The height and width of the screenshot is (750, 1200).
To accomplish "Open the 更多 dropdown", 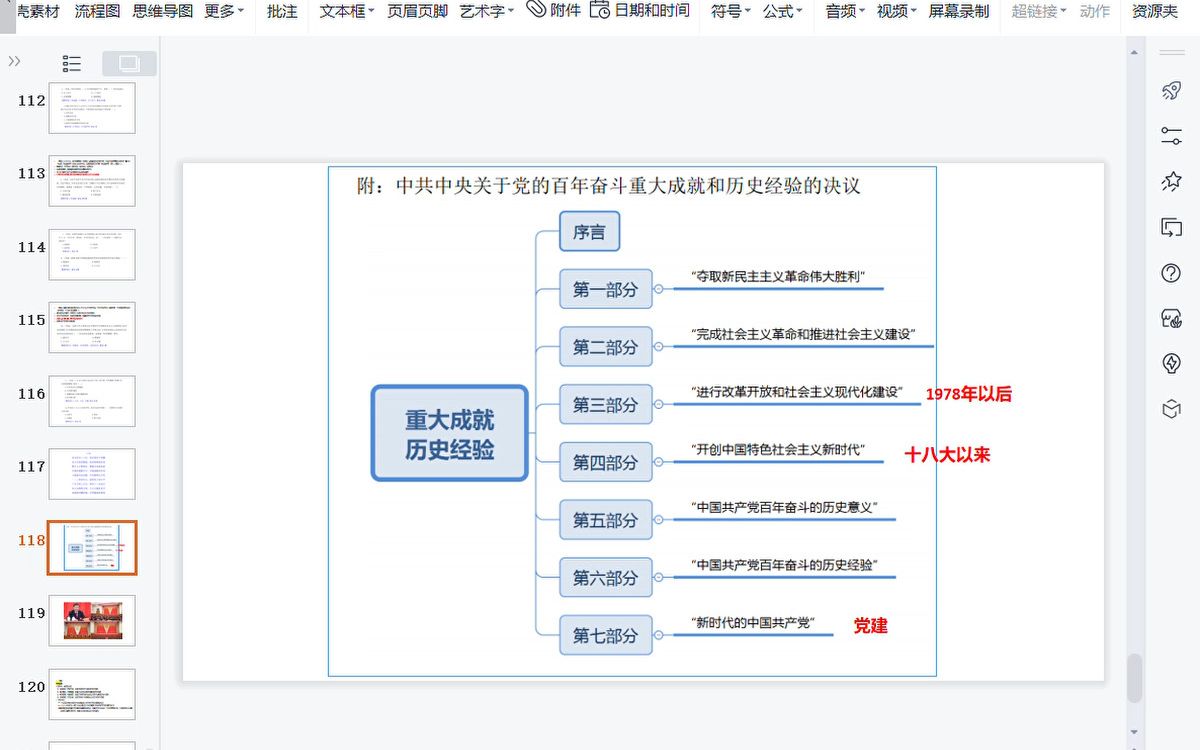I will click(225, 11).
